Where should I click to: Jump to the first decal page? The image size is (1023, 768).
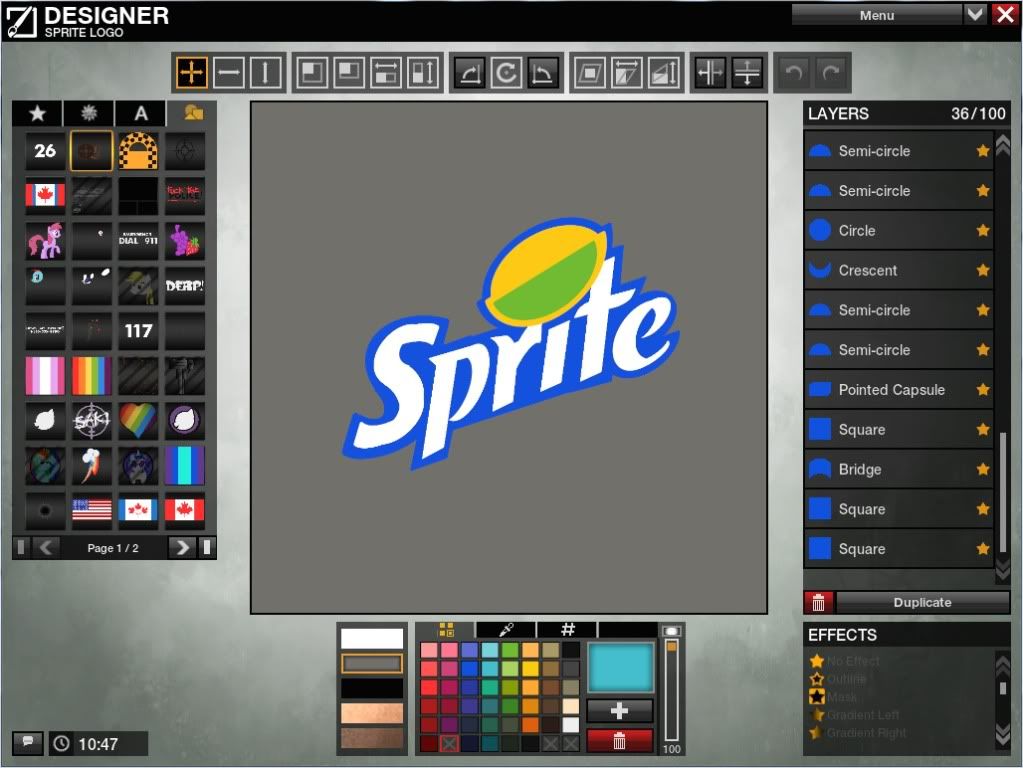[x=21, y=547]
